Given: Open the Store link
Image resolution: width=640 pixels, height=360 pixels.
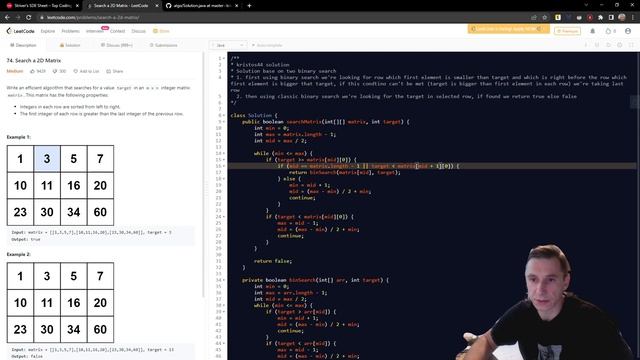Looking at the screenshot, I should (x=161, y=31).
